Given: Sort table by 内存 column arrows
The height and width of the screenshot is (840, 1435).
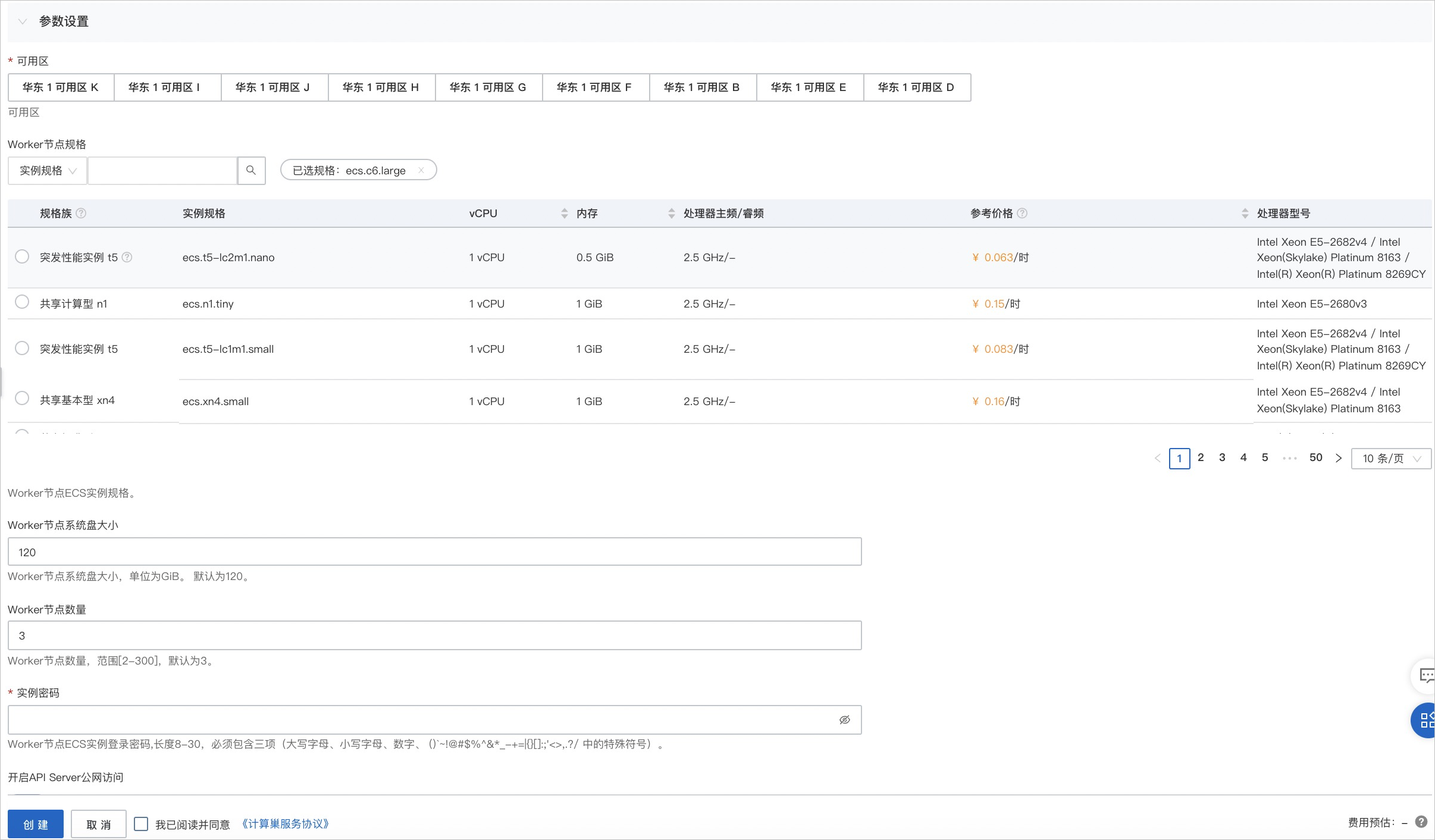Looking at the screenshot, I should click(671, 213).
